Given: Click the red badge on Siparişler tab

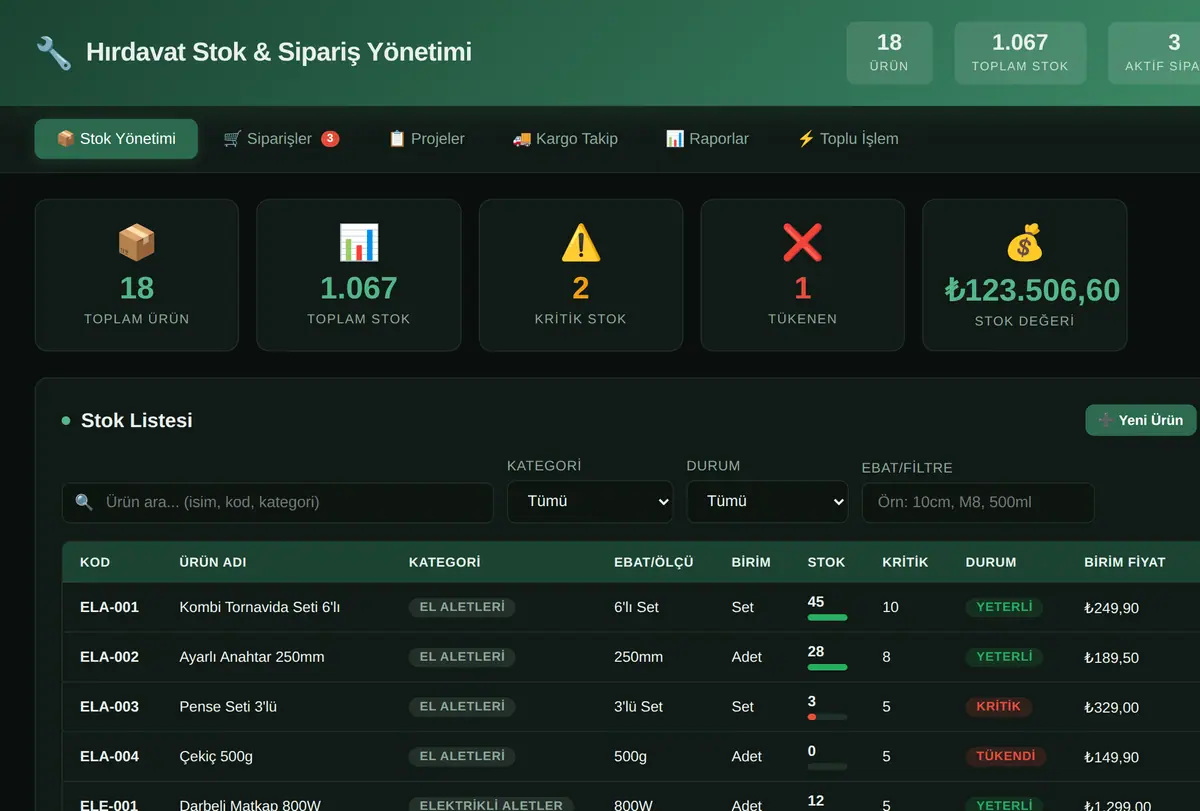Looking at the screenshot, I should pos(330,139).
